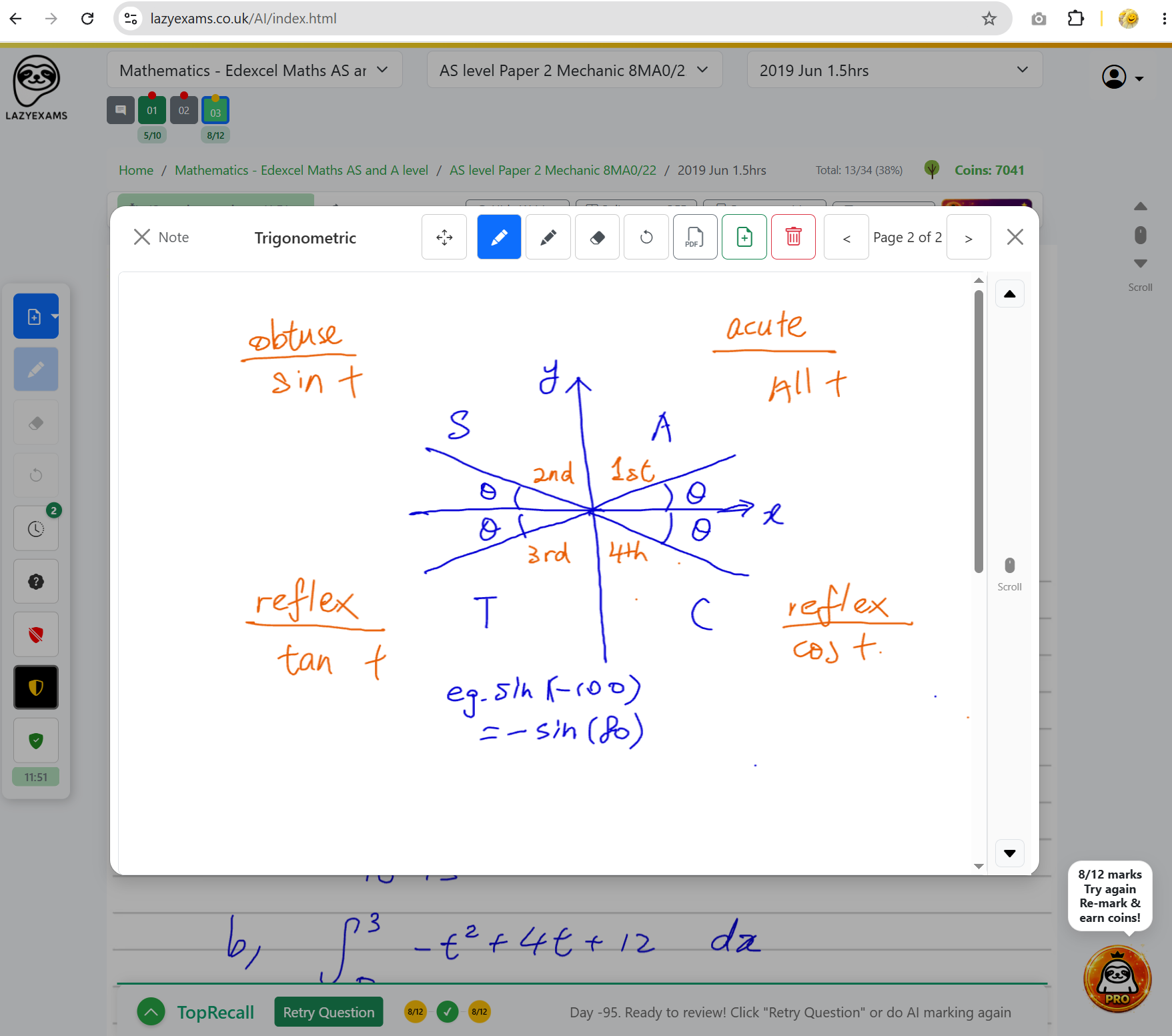The height and width of the screenshot is (1036, 1172).
Task: Bookmark this page with star icon
Action: (x=989, y=19)
